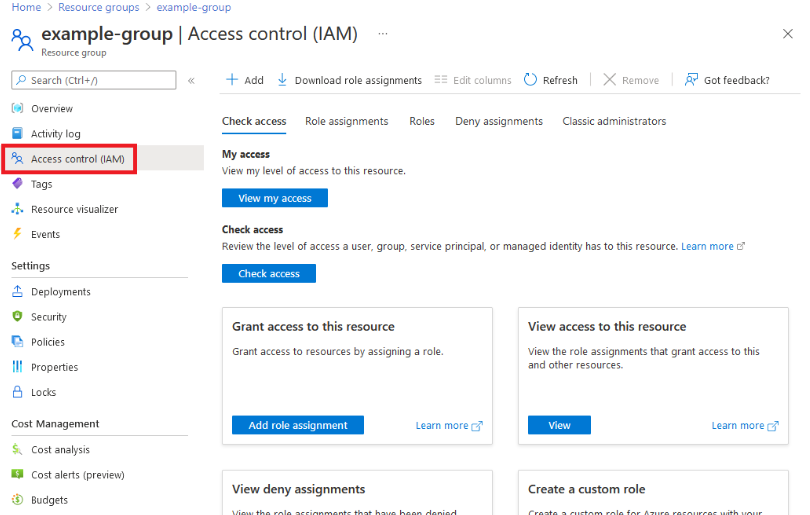
Task: Open the Classic administrators tab
Action: (x=614, y=121)
